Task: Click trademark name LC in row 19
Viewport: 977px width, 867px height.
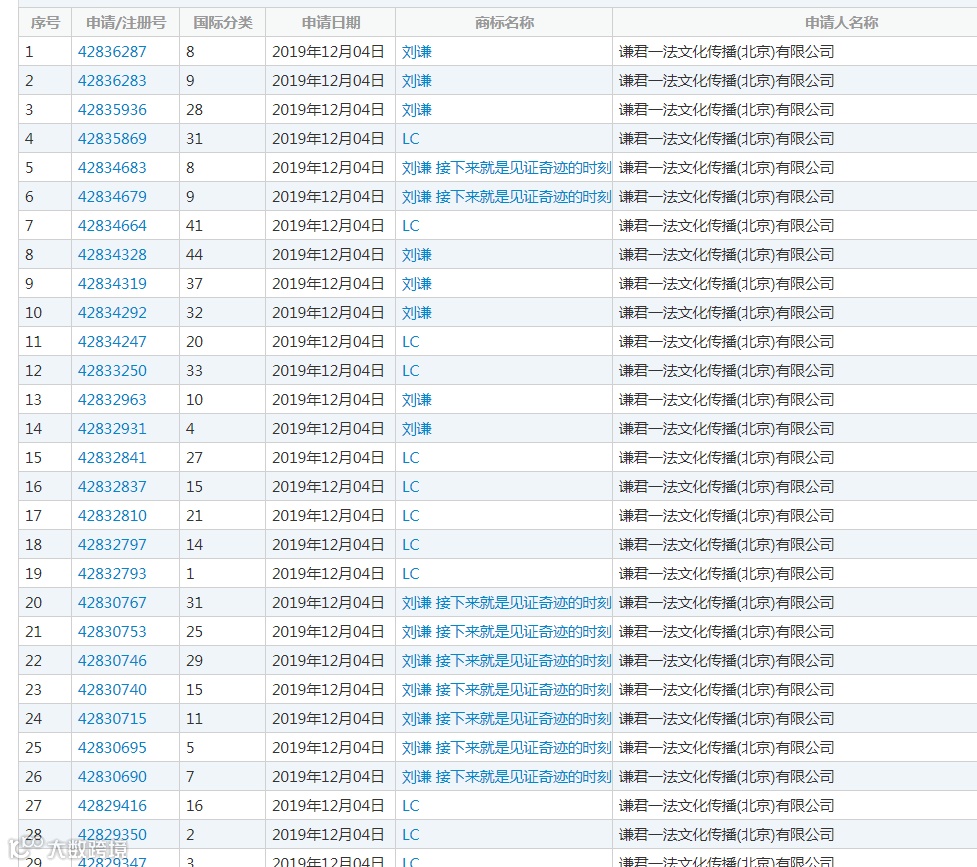Action: (411, 573)
